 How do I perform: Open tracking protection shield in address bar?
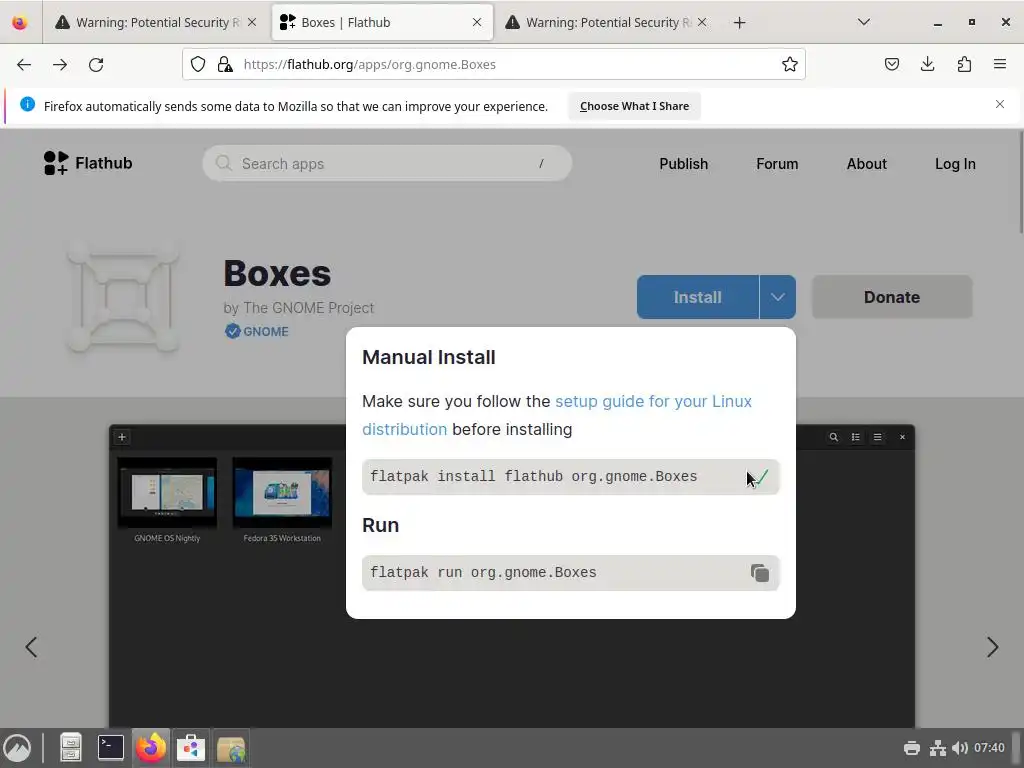198,64
